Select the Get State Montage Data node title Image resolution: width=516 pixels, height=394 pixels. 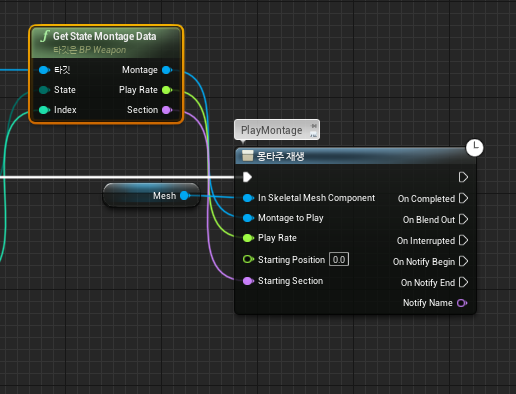(105, 36)
